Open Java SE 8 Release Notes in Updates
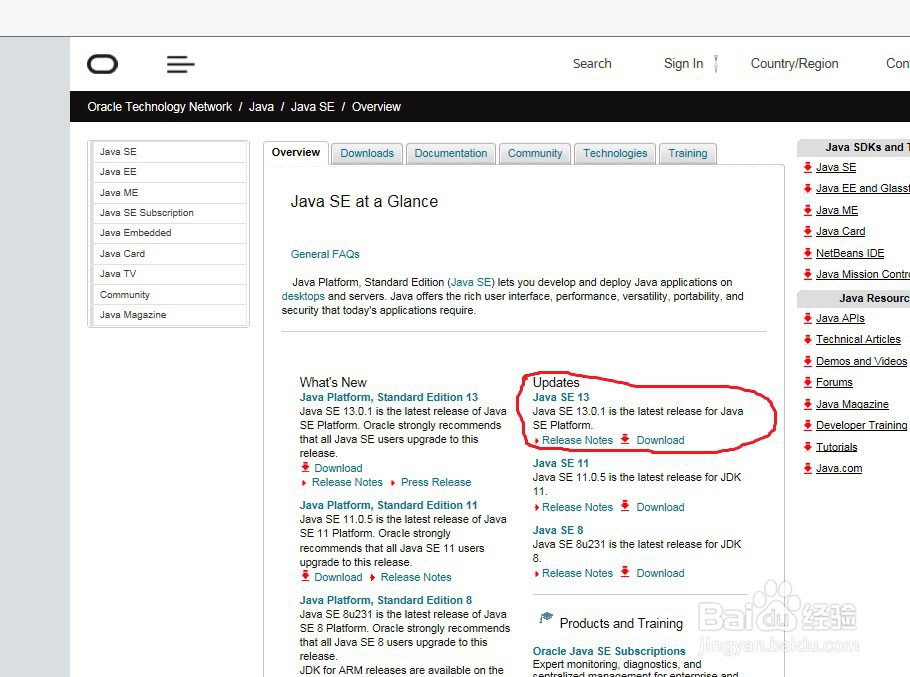 tap(577, 573)
